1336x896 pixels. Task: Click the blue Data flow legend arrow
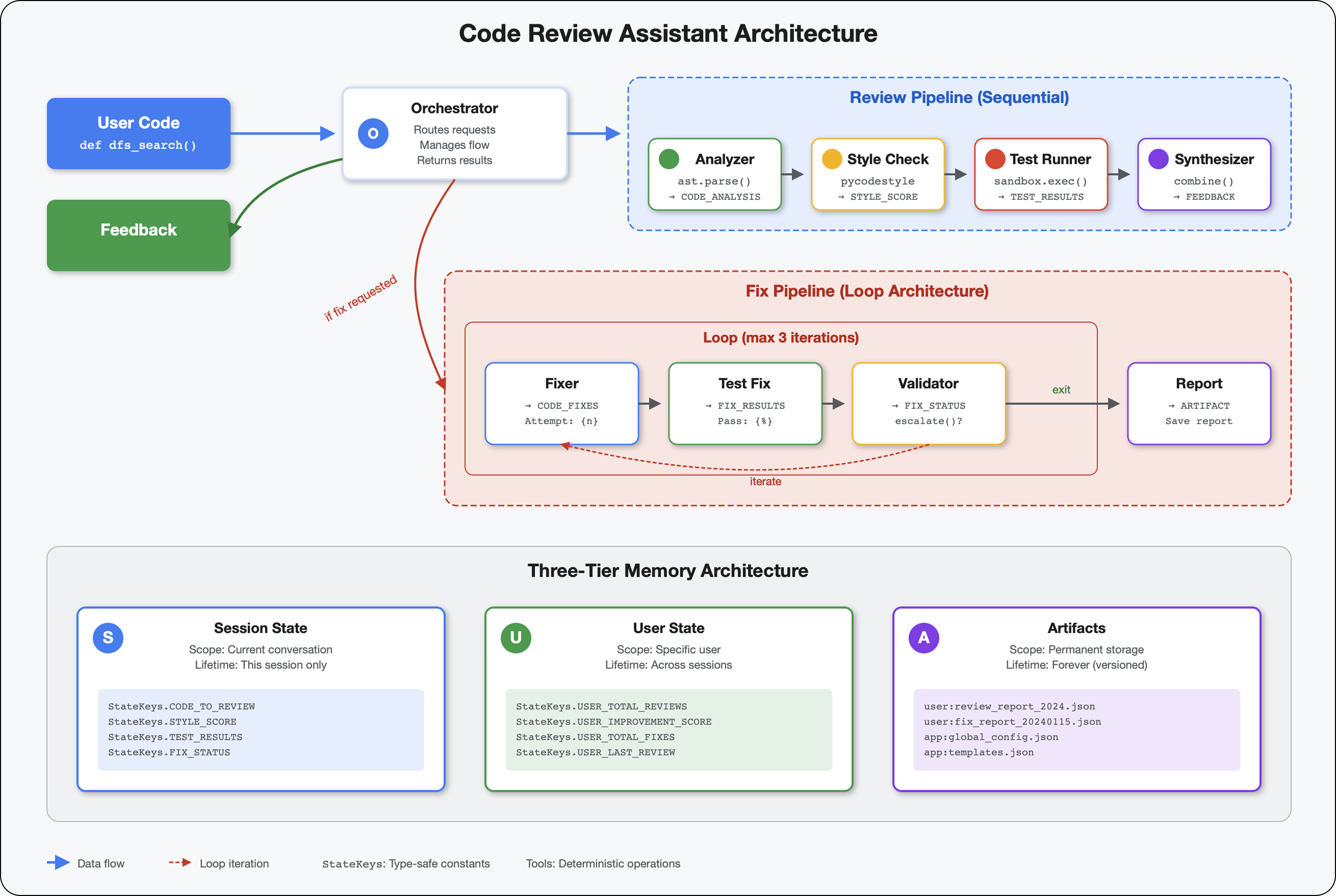58,862
